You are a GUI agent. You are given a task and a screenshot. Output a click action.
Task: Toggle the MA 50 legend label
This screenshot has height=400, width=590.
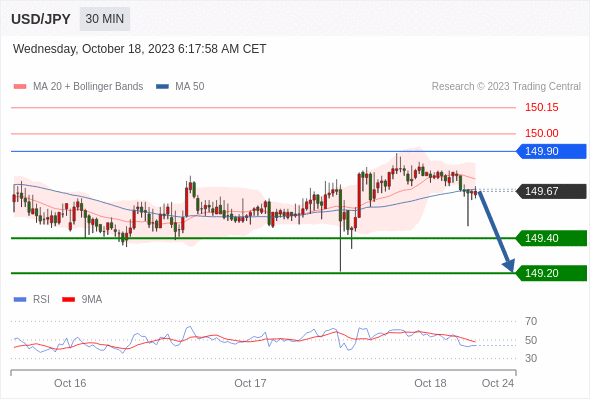[x=190, y=87]
